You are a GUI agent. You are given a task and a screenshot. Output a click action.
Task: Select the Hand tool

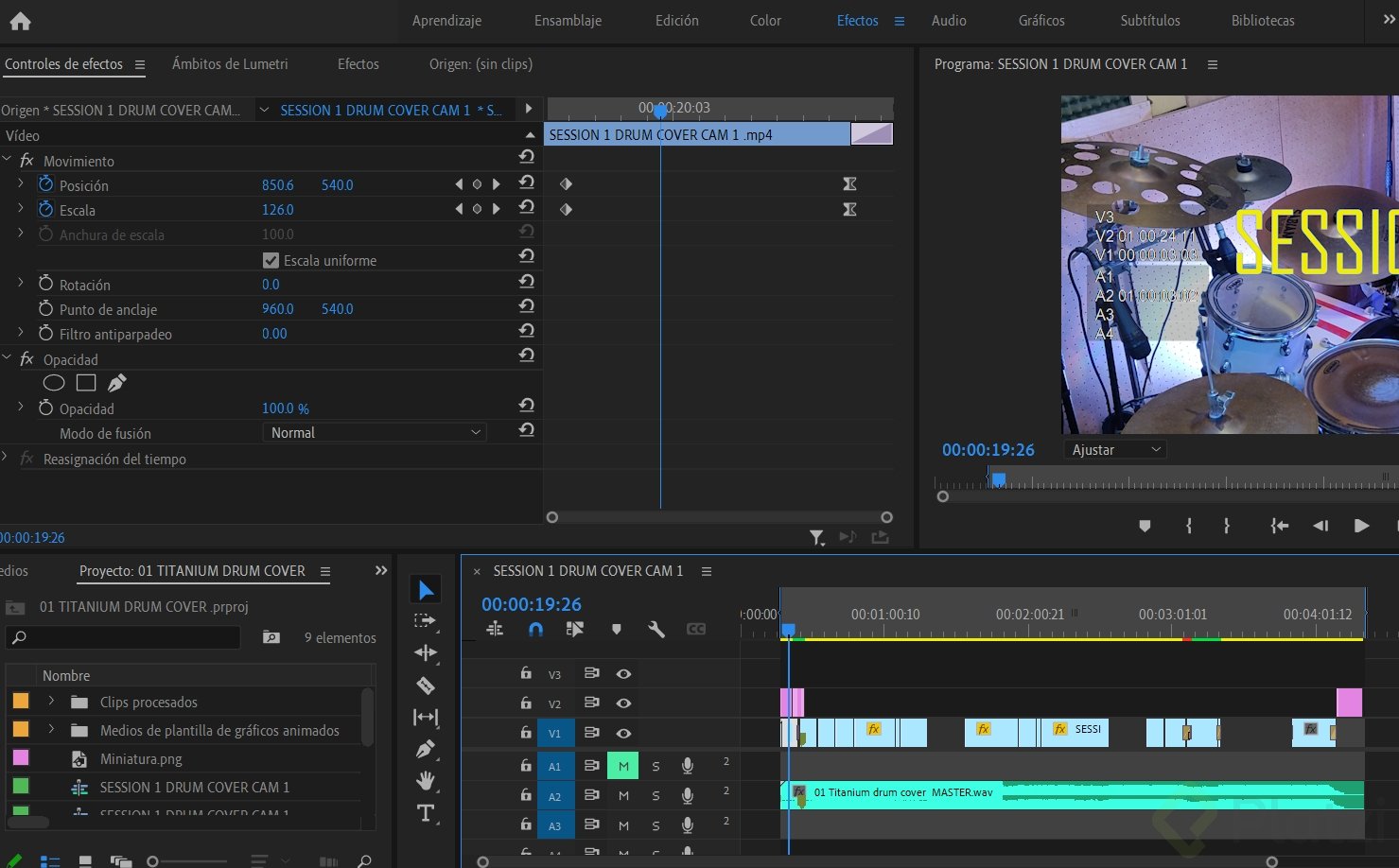point(426,781)
